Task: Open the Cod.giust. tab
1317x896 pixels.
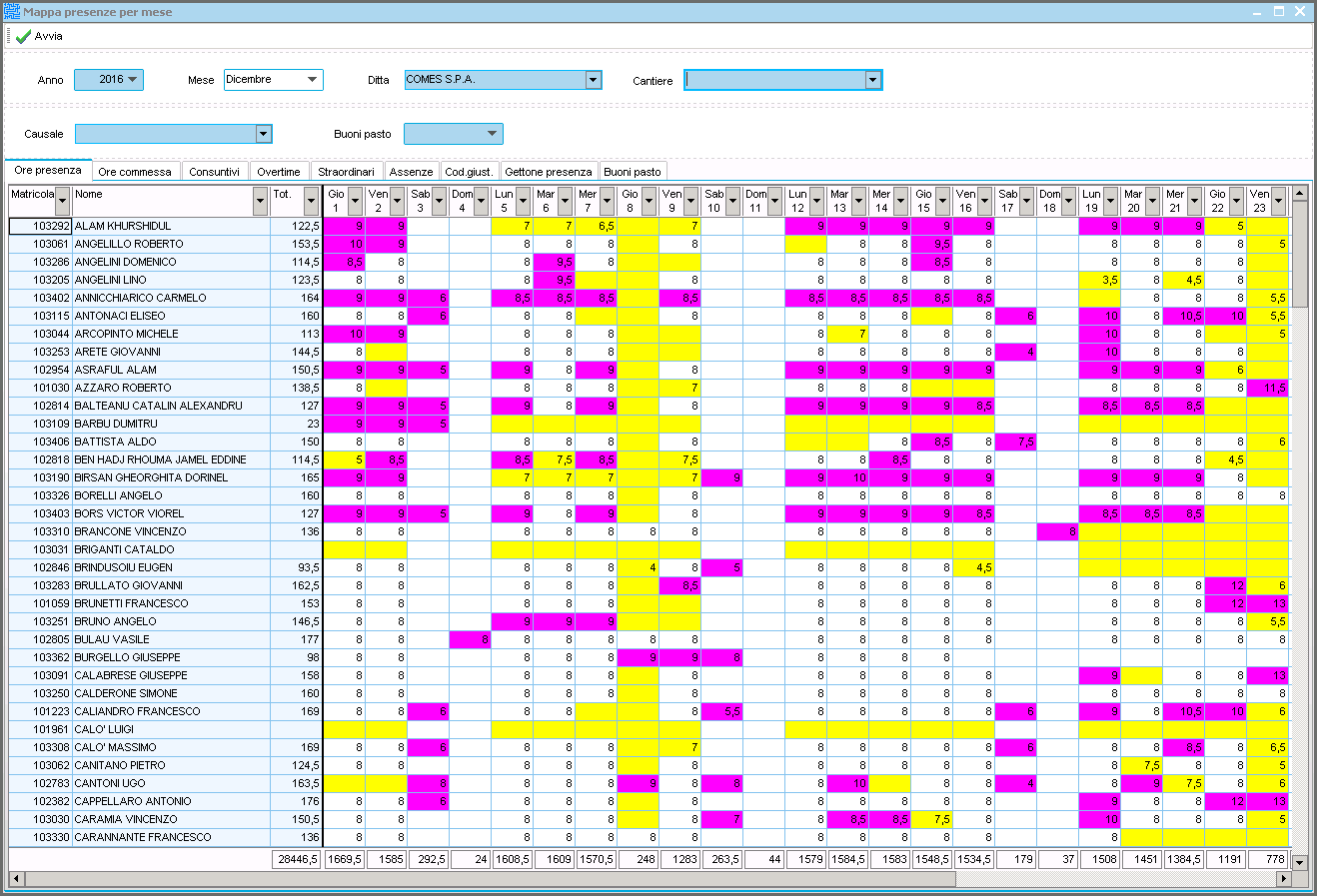Action: 469,172
